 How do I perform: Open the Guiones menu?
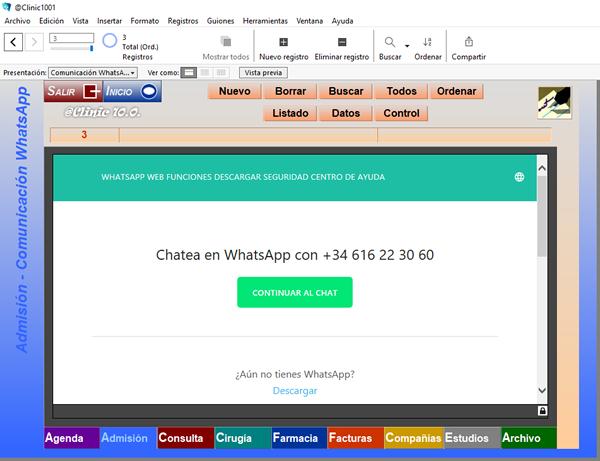(220, 21)
